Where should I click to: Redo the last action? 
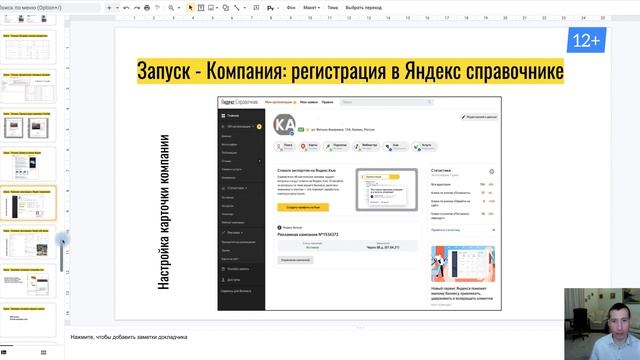[137, 8]
